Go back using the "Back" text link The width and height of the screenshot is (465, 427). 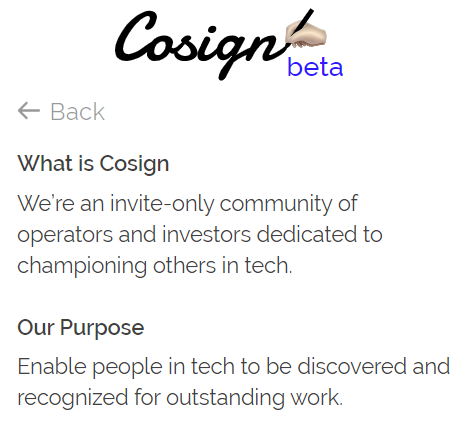point(77,111)
